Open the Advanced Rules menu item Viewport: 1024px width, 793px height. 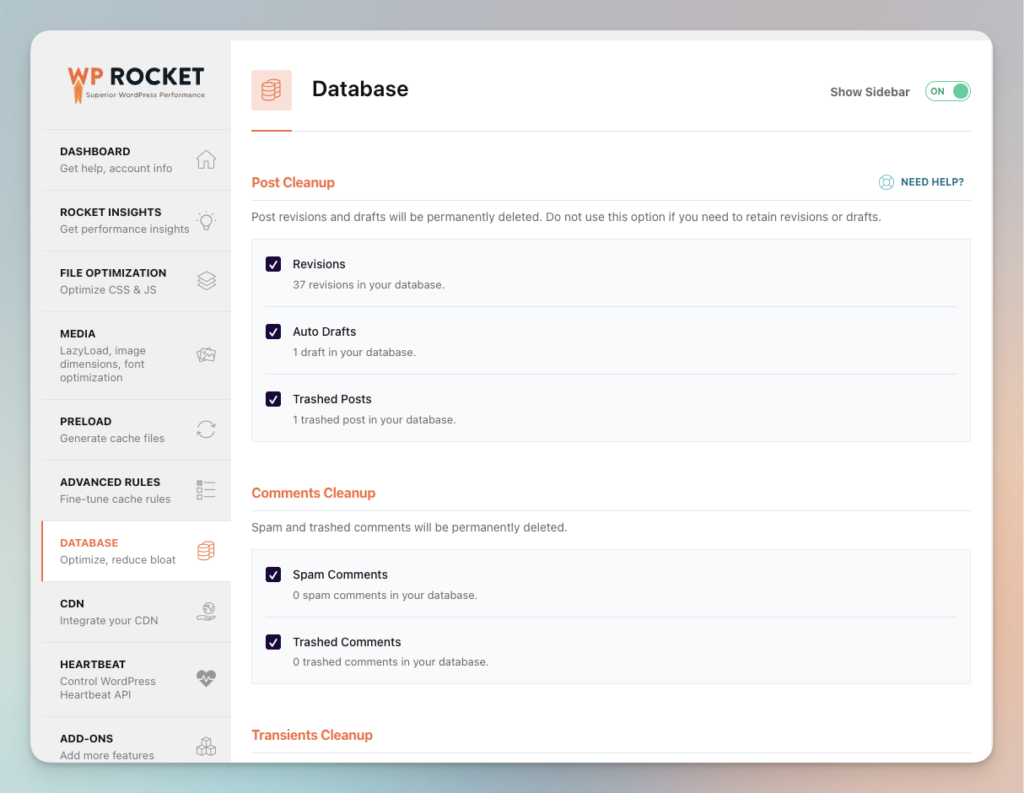click(x=136, y=491)
